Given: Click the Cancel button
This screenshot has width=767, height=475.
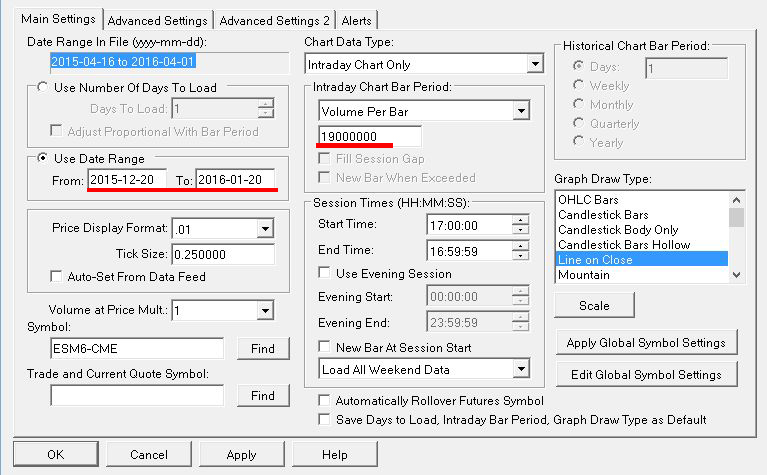Looking at the screenshot, I should coord(149,454).
